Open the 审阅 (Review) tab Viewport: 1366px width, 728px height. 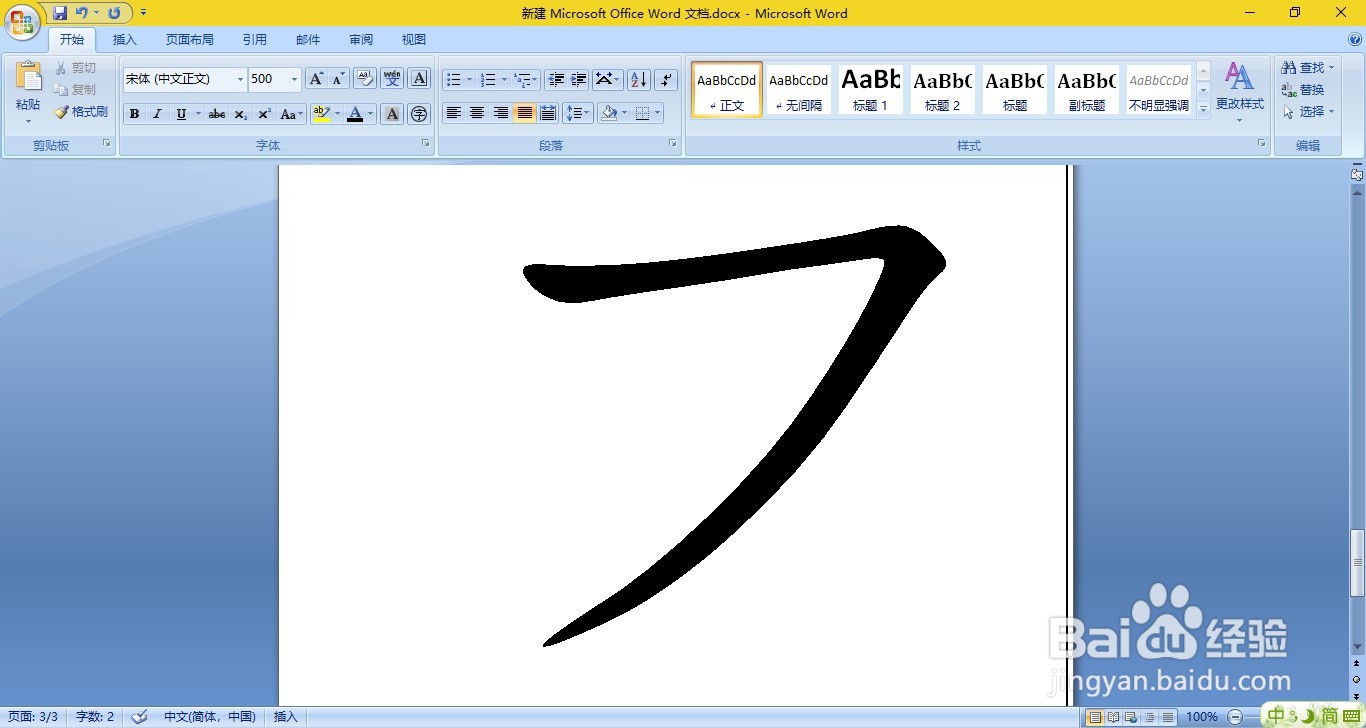click(361, 40)
